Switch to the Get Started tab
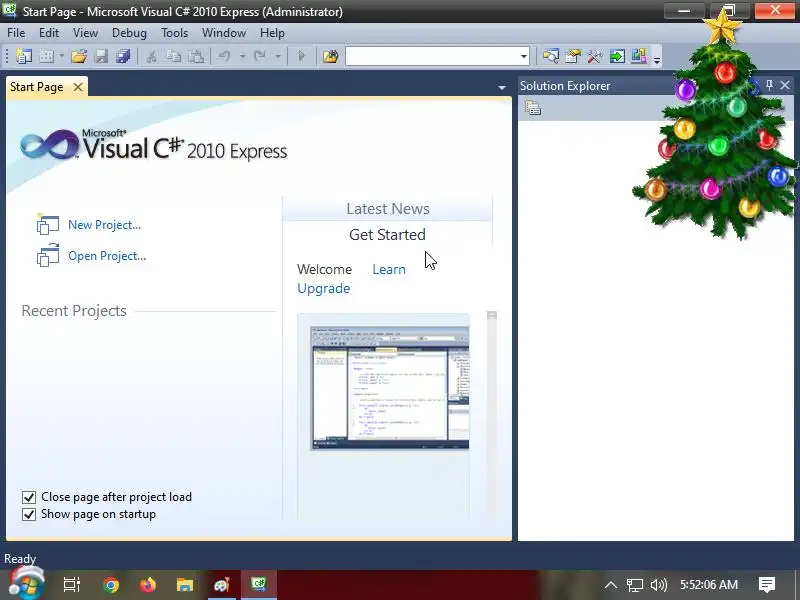800x600 pixels. click(x=387, y=235)
